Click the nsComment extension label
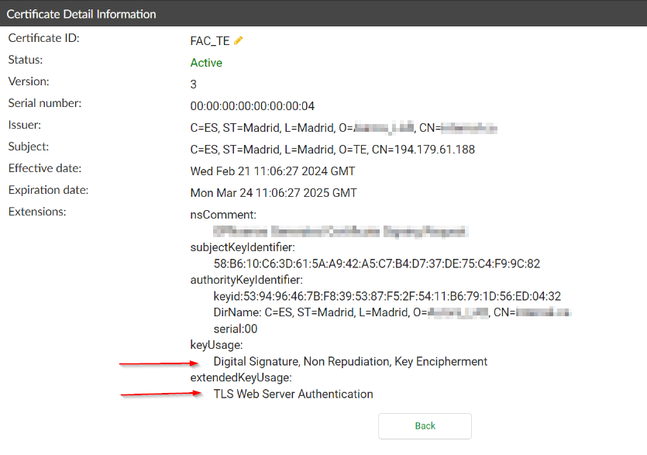The image size is (647, 455). 223,215
